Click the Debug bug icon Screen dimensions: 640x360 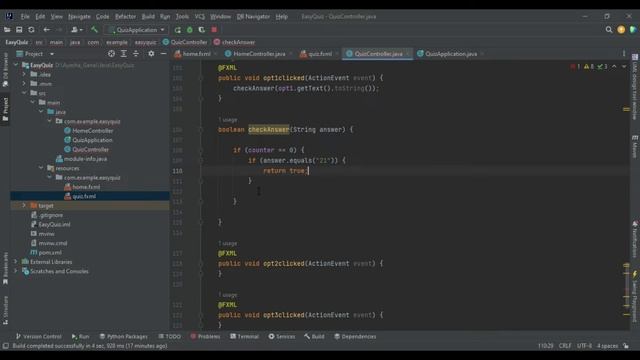[x=190, y=30]
